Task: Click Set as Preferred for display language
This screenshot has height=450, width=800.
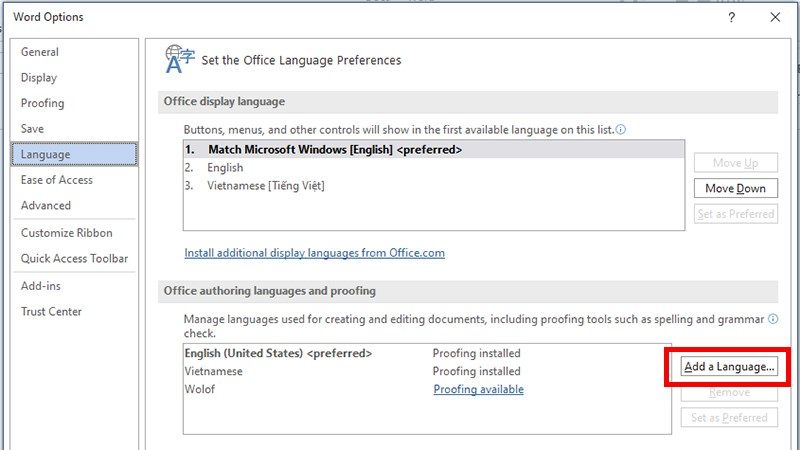Action: tap(736, 214)
